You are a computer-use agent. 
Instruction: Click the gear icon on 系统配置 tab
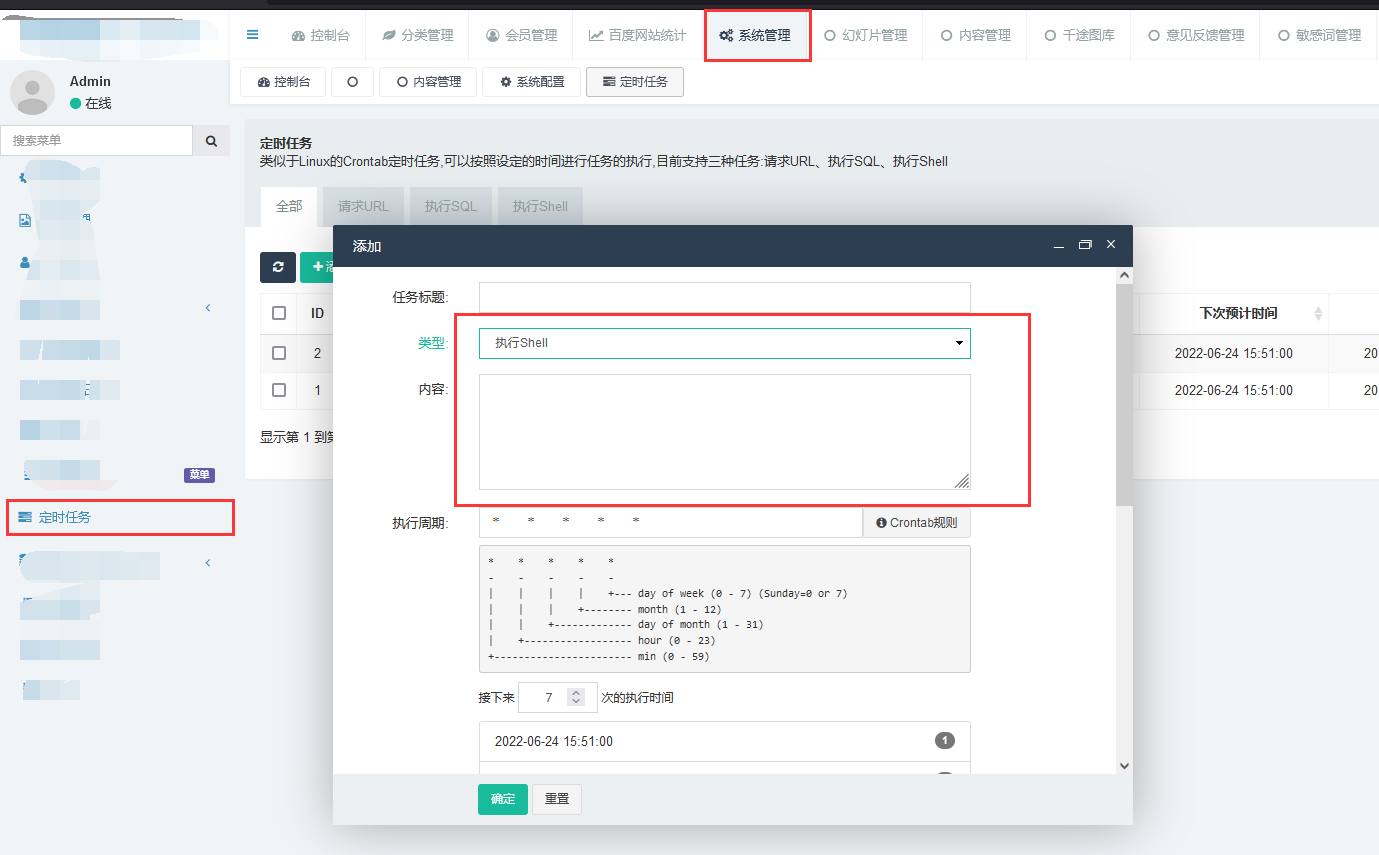(x=506, y=82)
